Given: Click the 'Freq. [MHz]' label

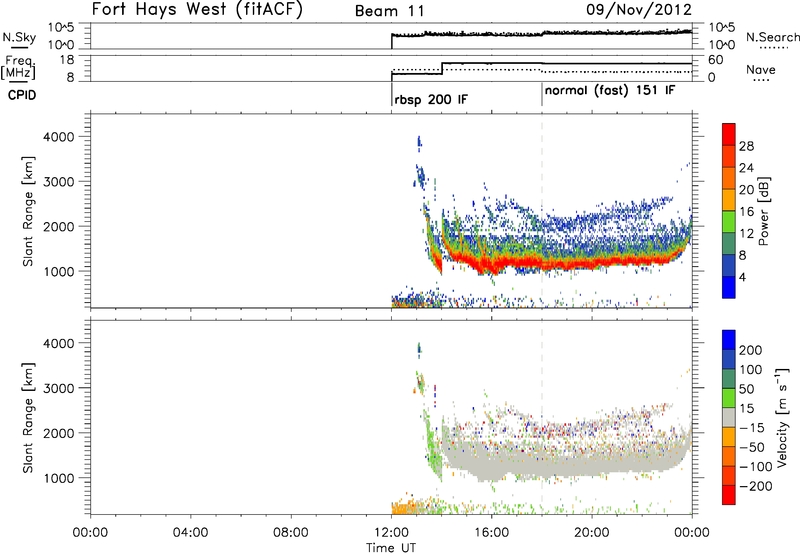Looking at the screenshot, I should [18, 68].
